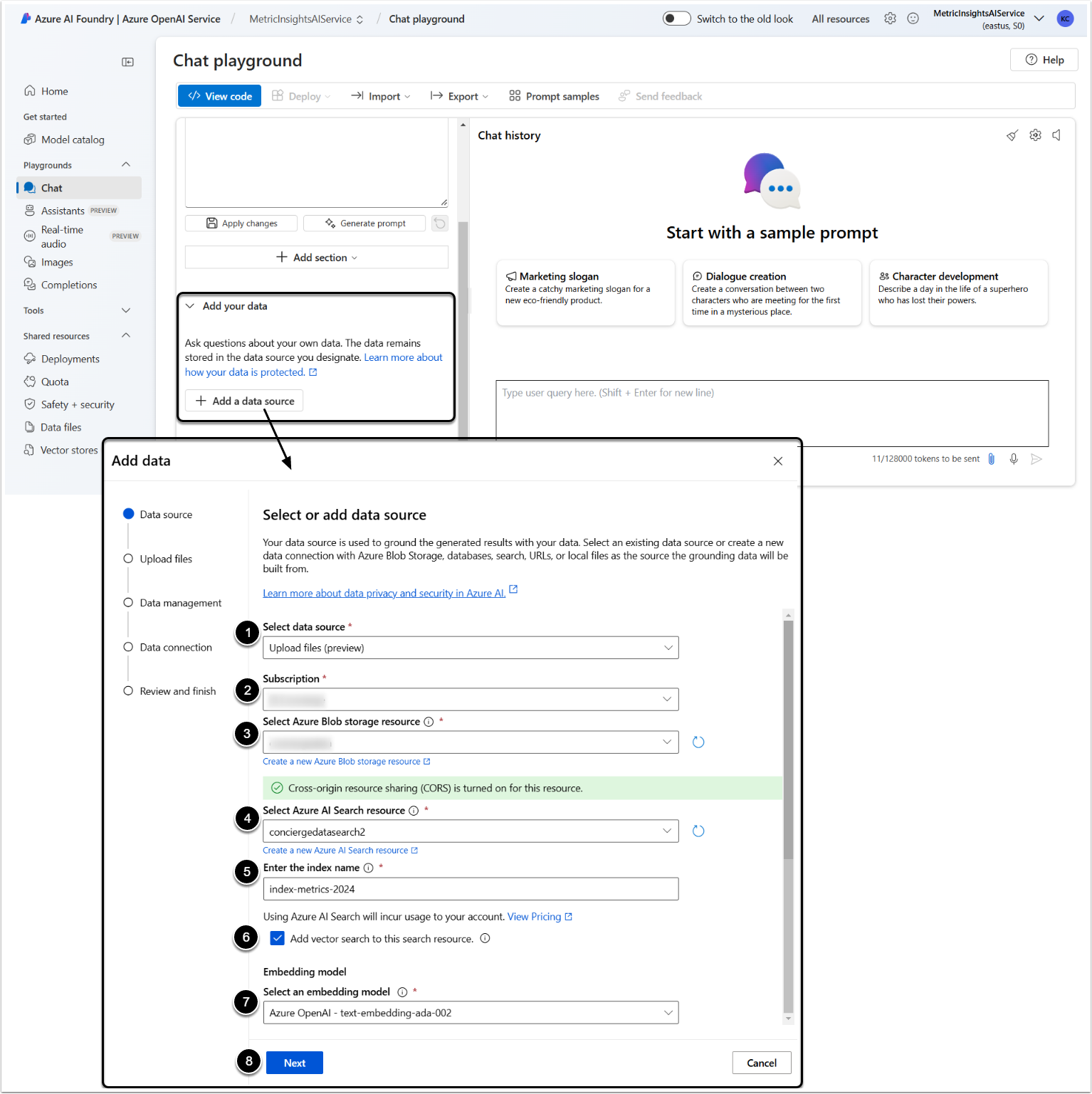Click the paperclip attach icon
The image size is (1092, 1094).
coord(991,459)
